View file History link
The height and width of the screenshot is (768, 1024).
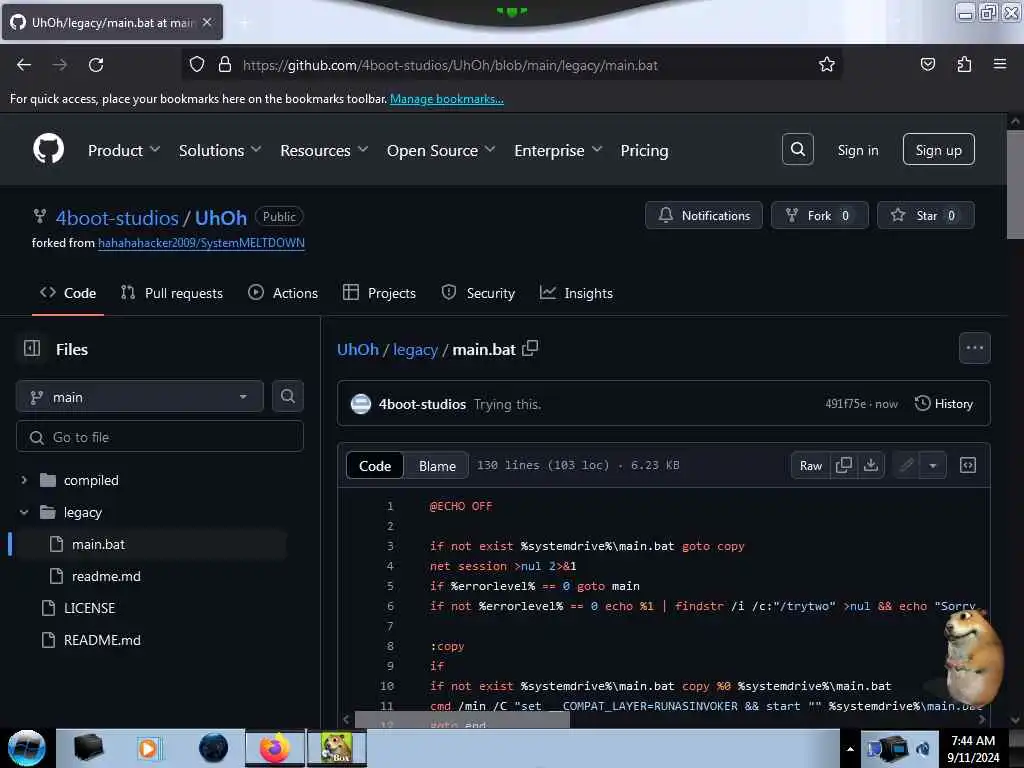[x=944, y=404]
